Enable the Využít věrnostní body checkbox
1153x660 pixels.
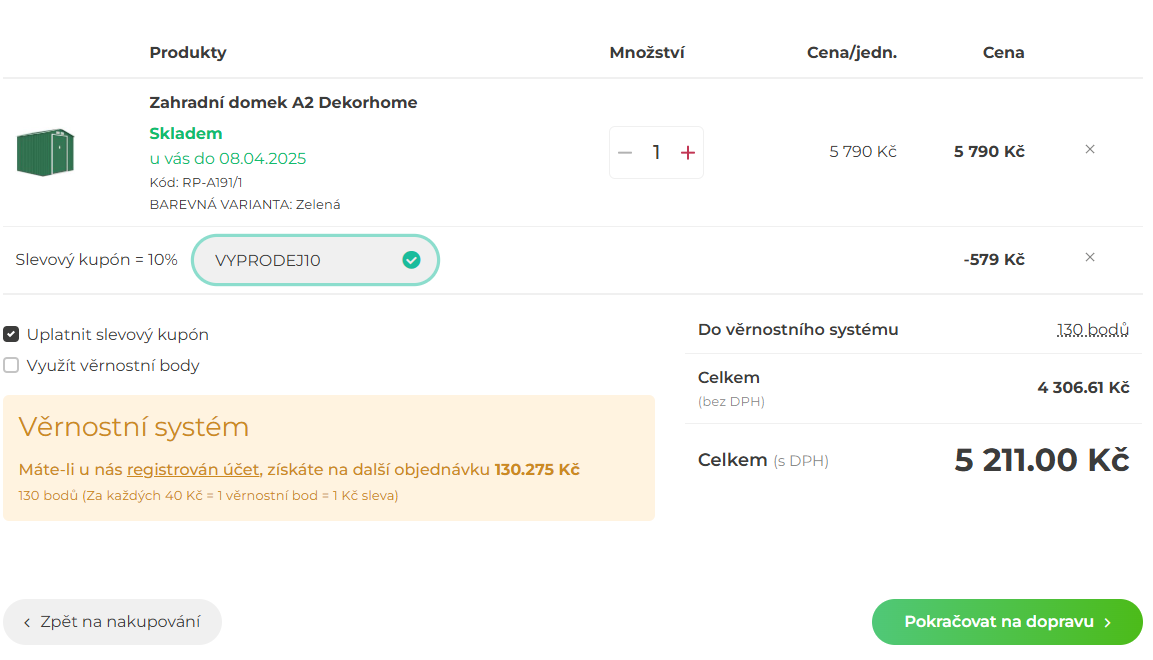pos(11,365)
